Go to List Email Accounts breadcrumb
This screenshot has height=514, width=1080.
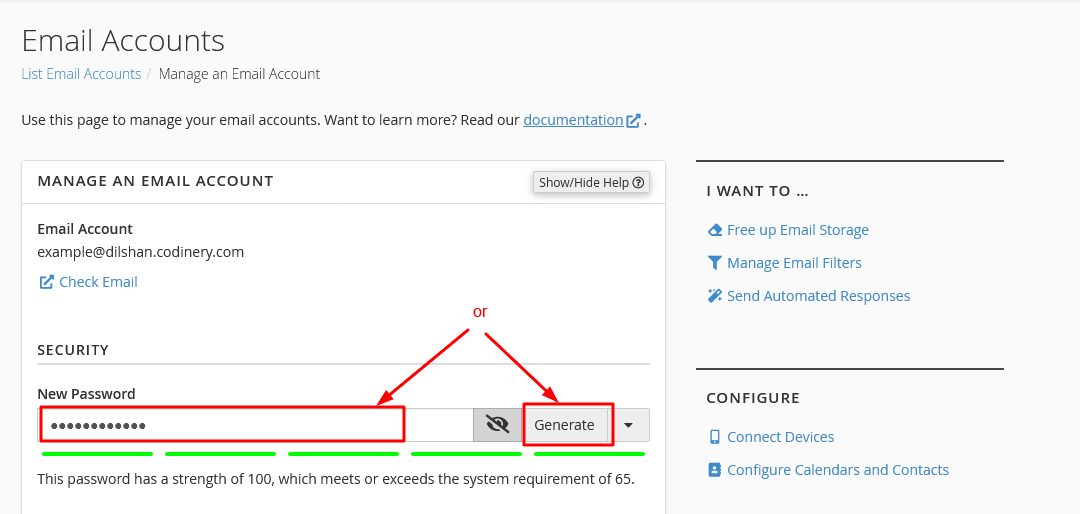coord(81,74)
